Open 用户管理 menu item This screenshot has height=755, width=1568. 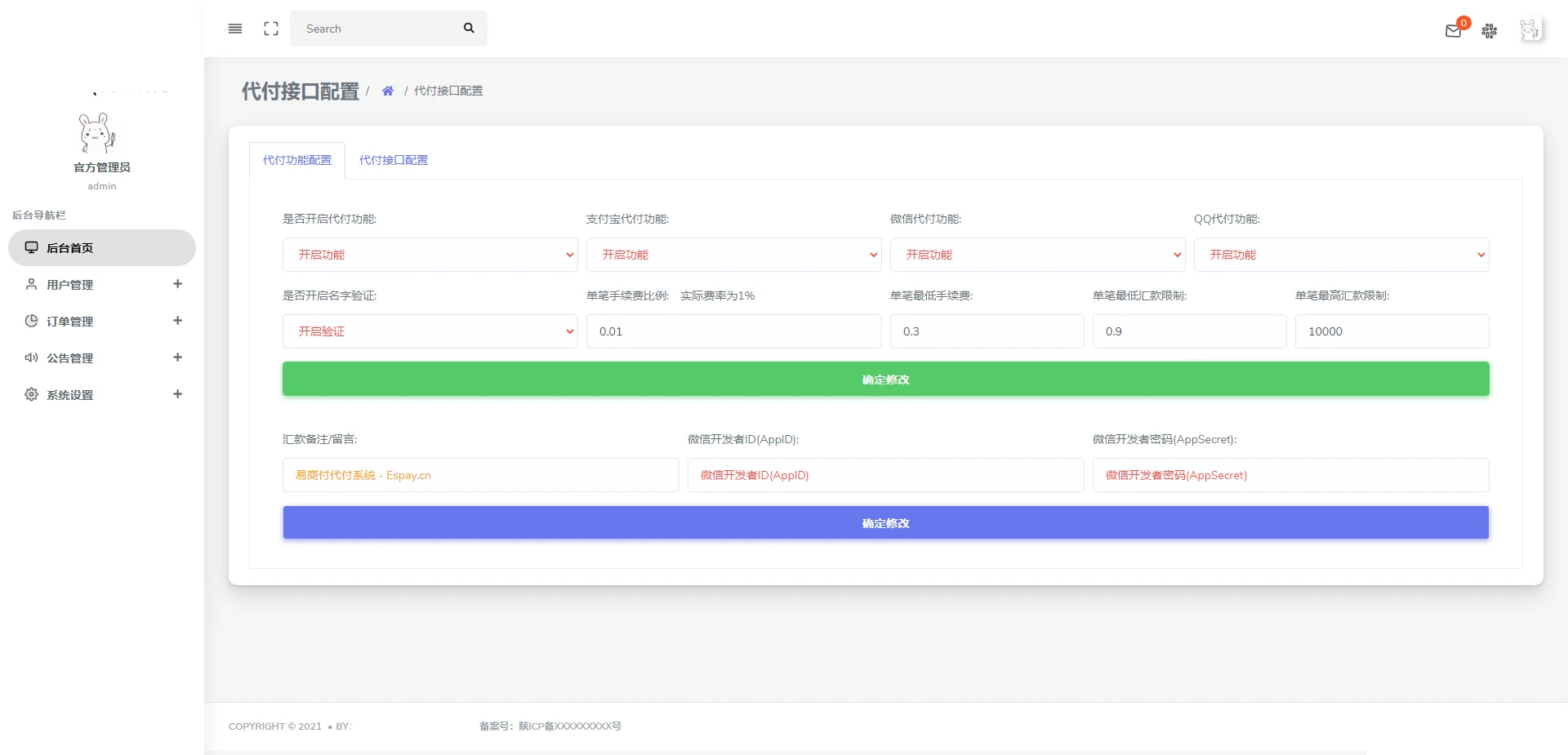click(102, 284)
